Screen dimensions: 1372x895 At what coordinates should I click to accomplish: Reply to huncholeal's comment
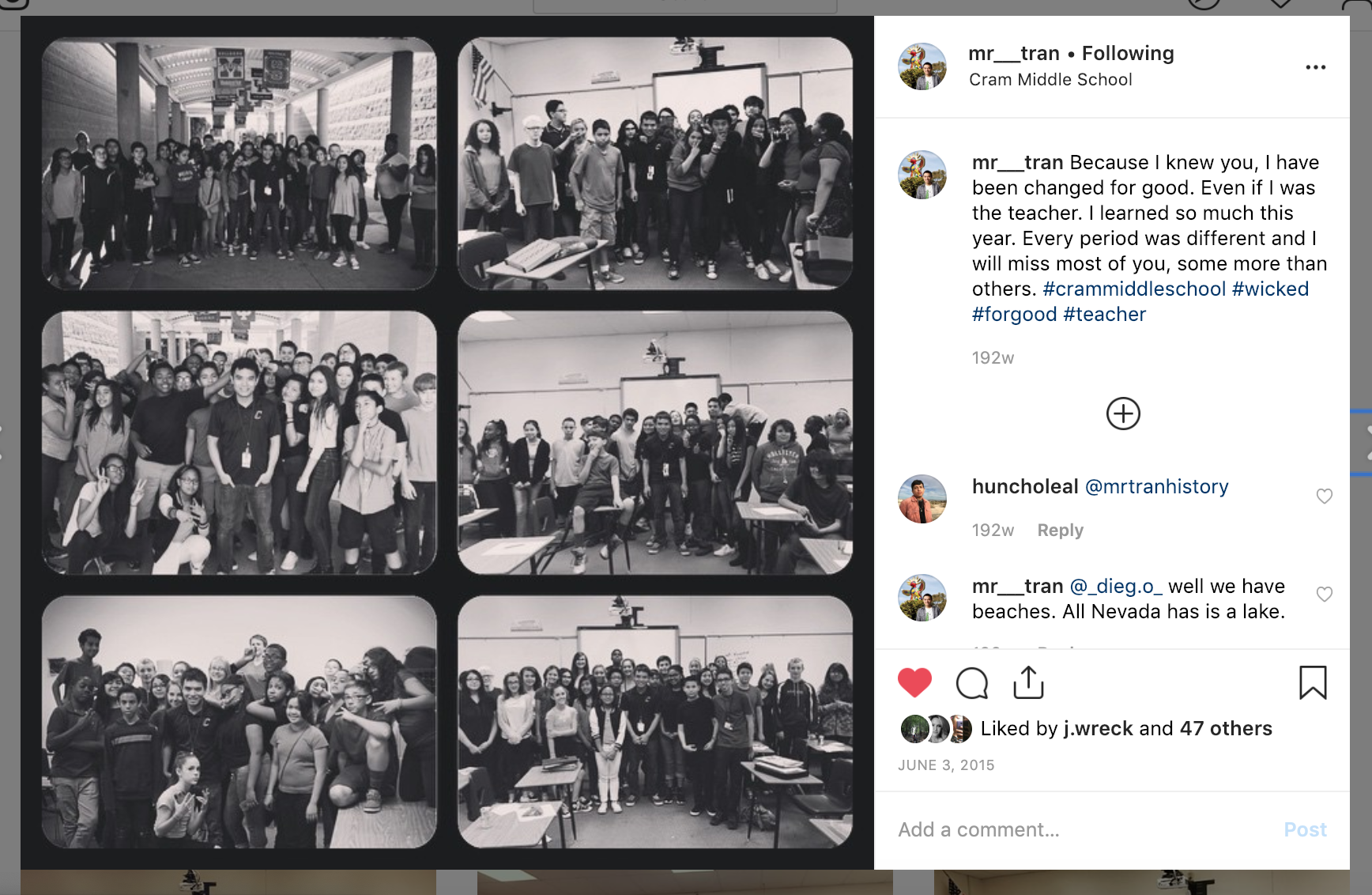point(1060,531)
